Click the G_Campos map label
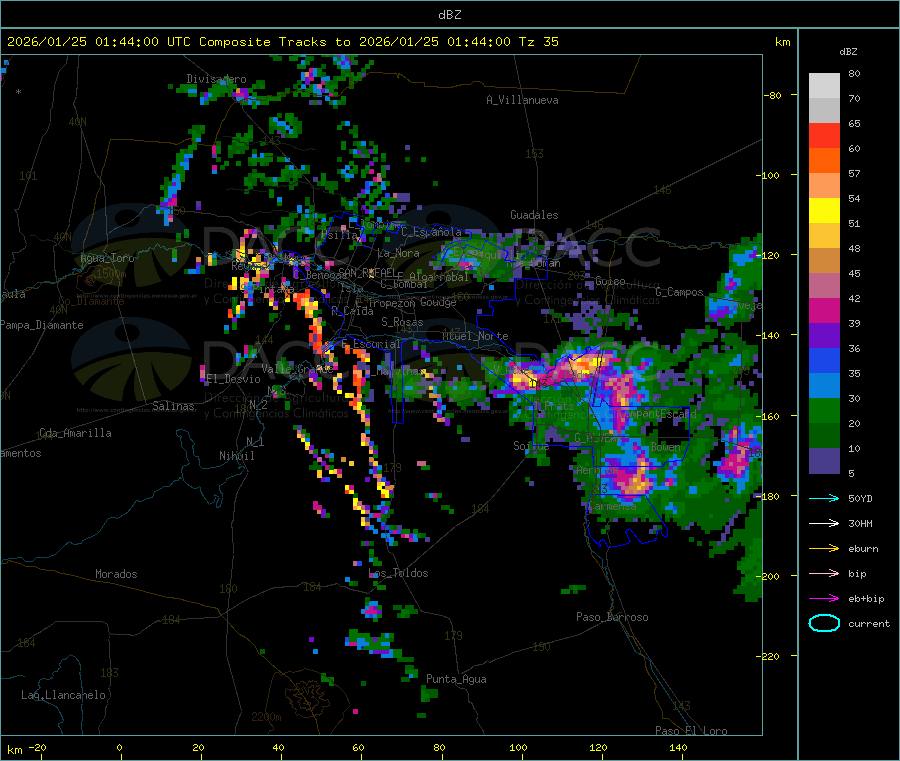Screen dimensions: 900x761 coord(680,292)
